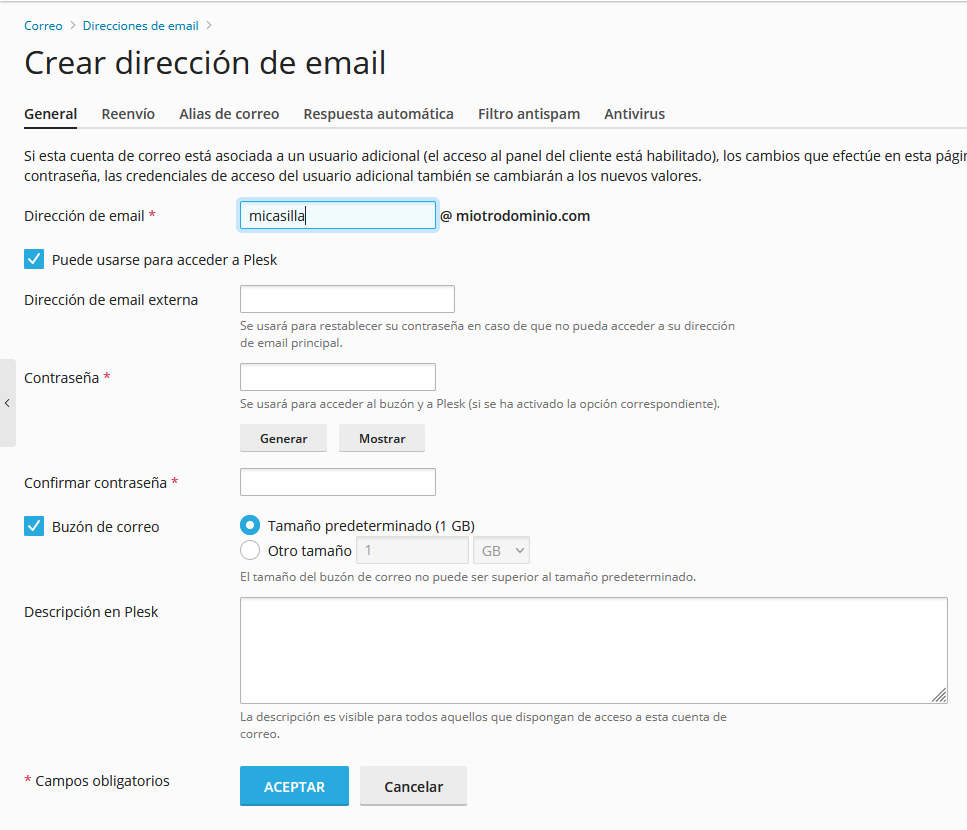
Task: Switch to the Reenvío tab
Action: coord(128,114)
